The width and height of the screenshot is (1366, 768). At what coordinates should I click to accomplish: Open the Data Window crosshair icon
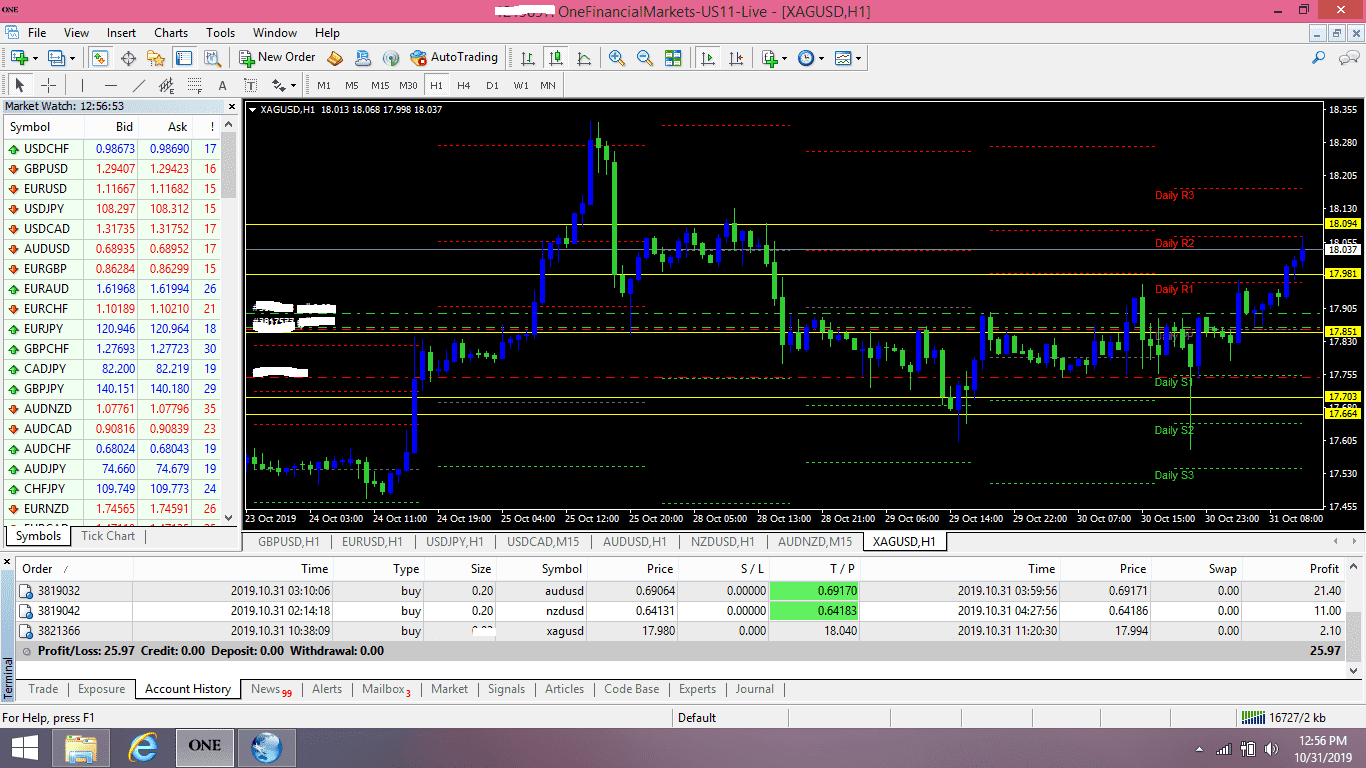(x=128, y=58)
